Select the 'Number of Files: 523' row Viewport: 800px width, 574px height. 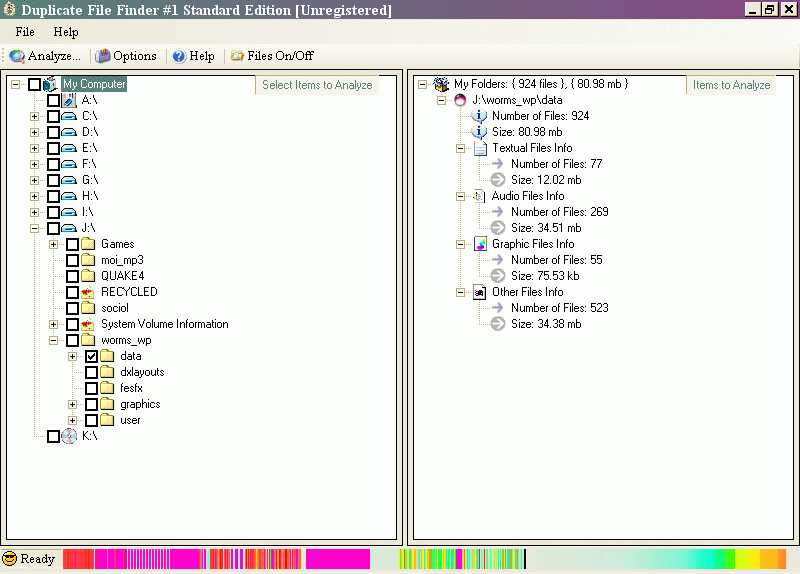point(560,308)
